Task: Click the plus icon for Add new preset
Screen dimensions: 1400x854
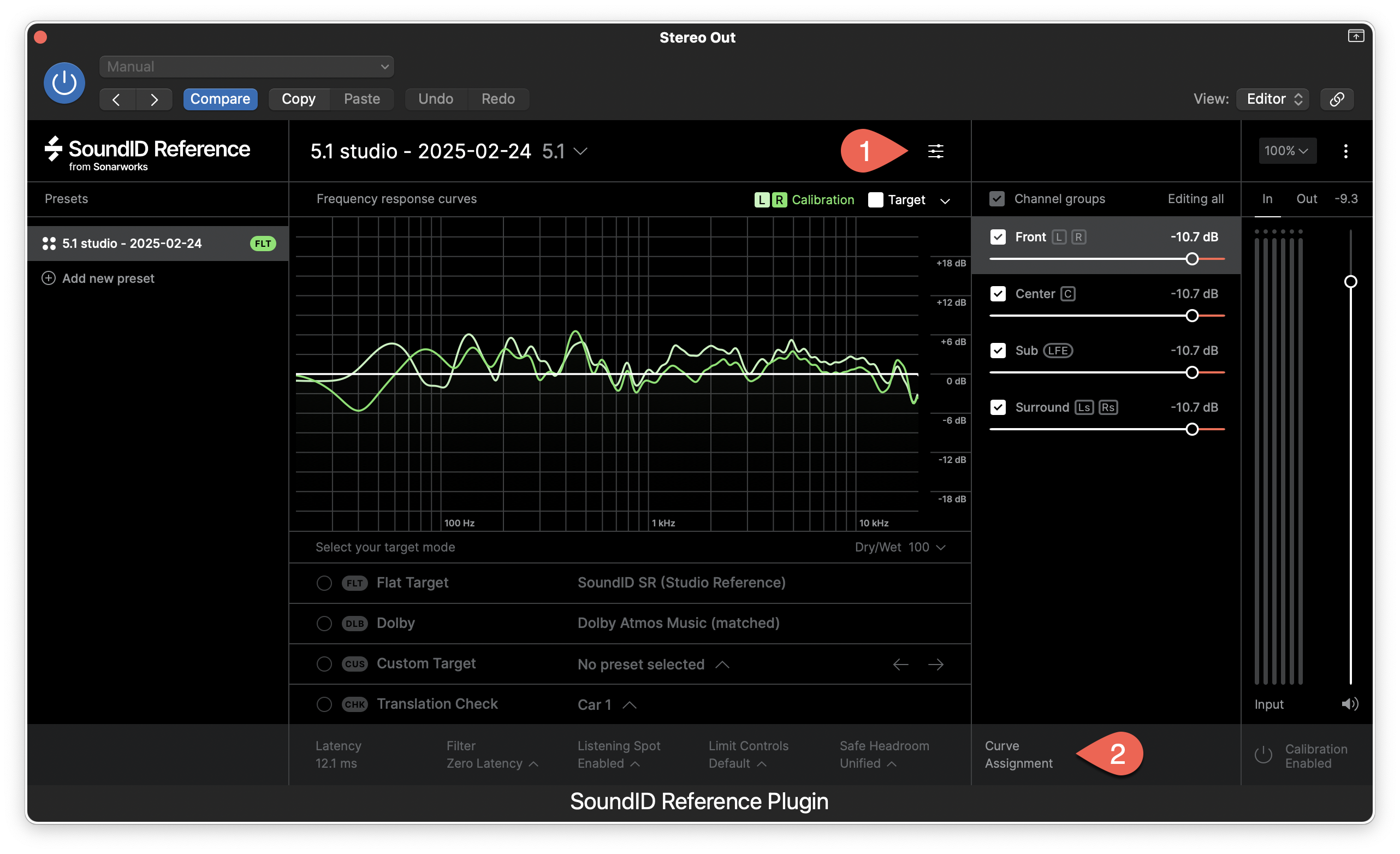Action: [x=49, y=278]
